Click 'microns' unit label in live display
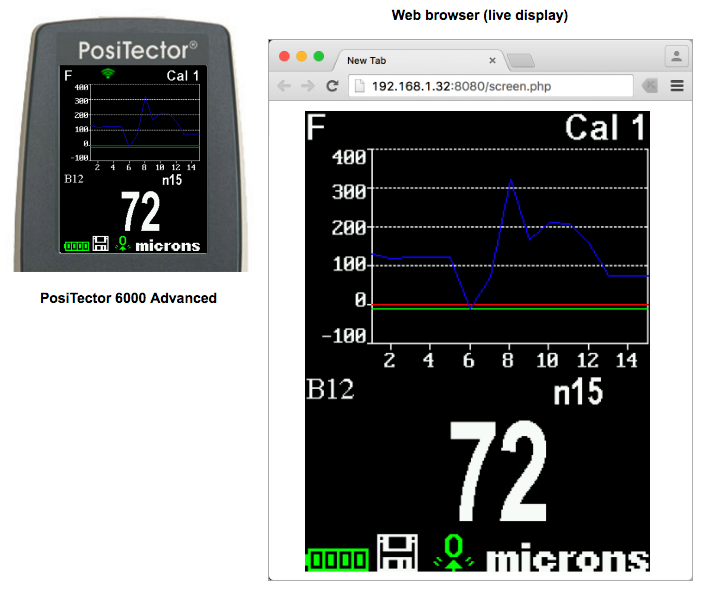Viewport: 703px width, 596px height. point(568,557)
